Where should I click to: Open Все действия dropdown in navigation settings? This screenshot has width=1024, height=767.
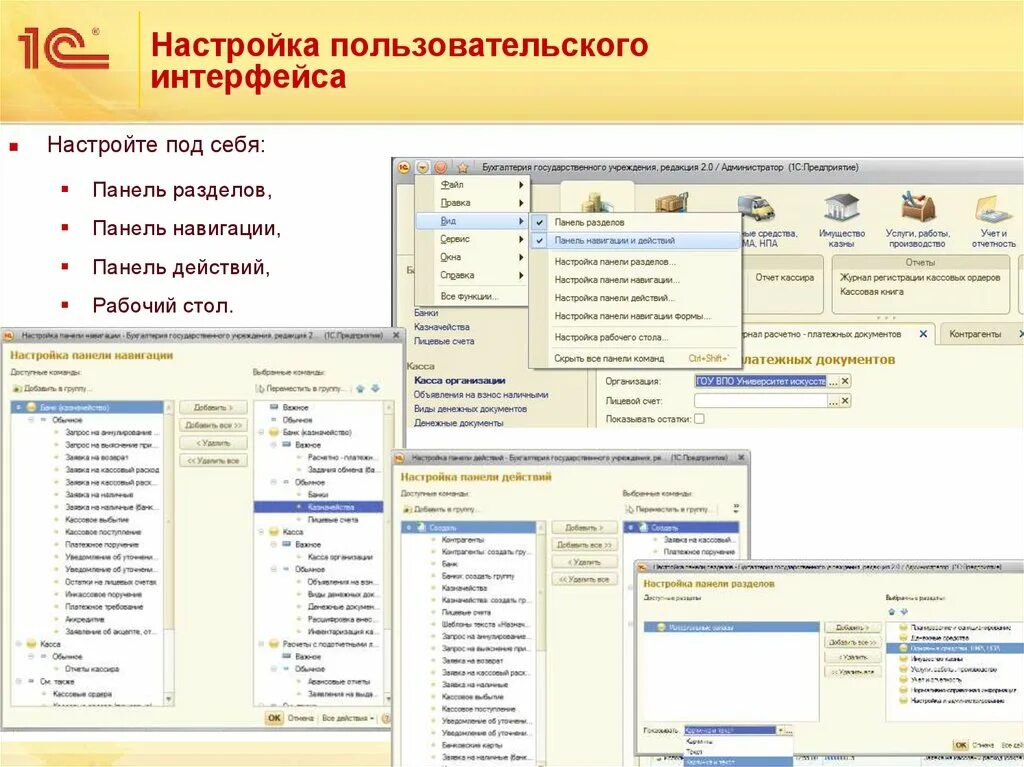click(x=348, y=718)
